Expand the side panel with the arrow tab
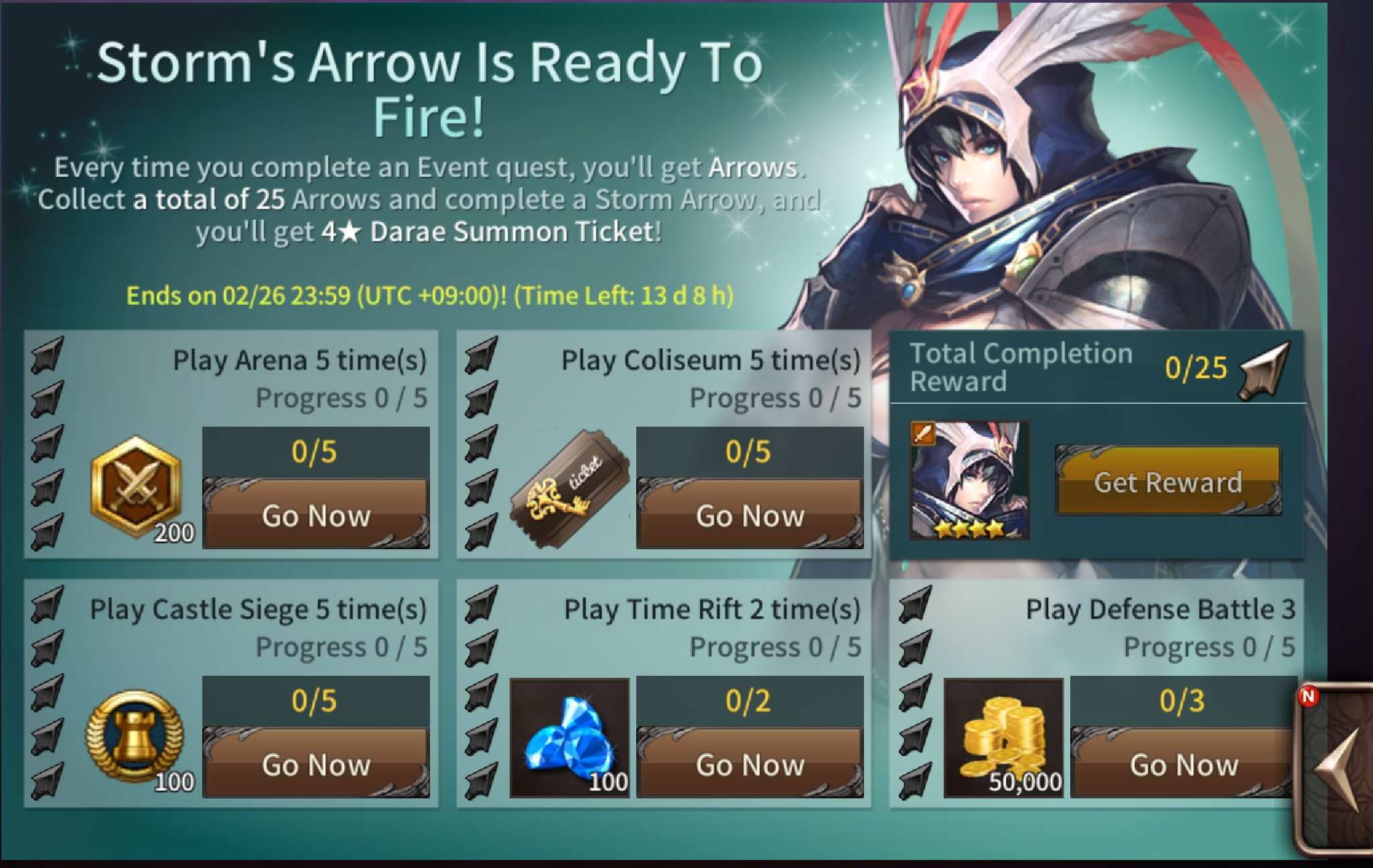The image size is (1373, 868). click(1336, 770)
